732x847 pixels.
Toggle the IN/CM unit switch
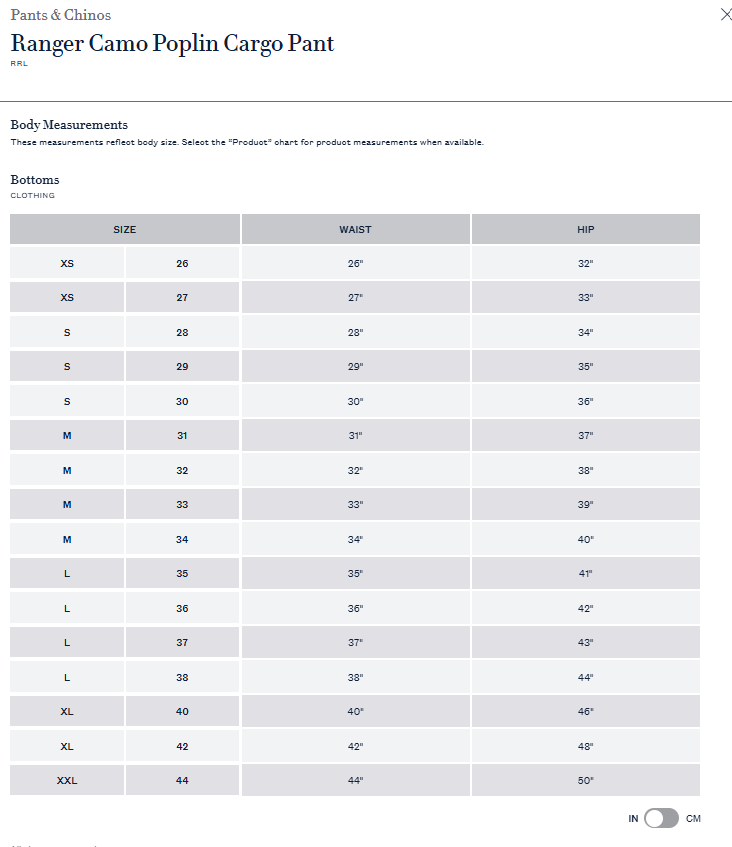(x=661, y=818)
